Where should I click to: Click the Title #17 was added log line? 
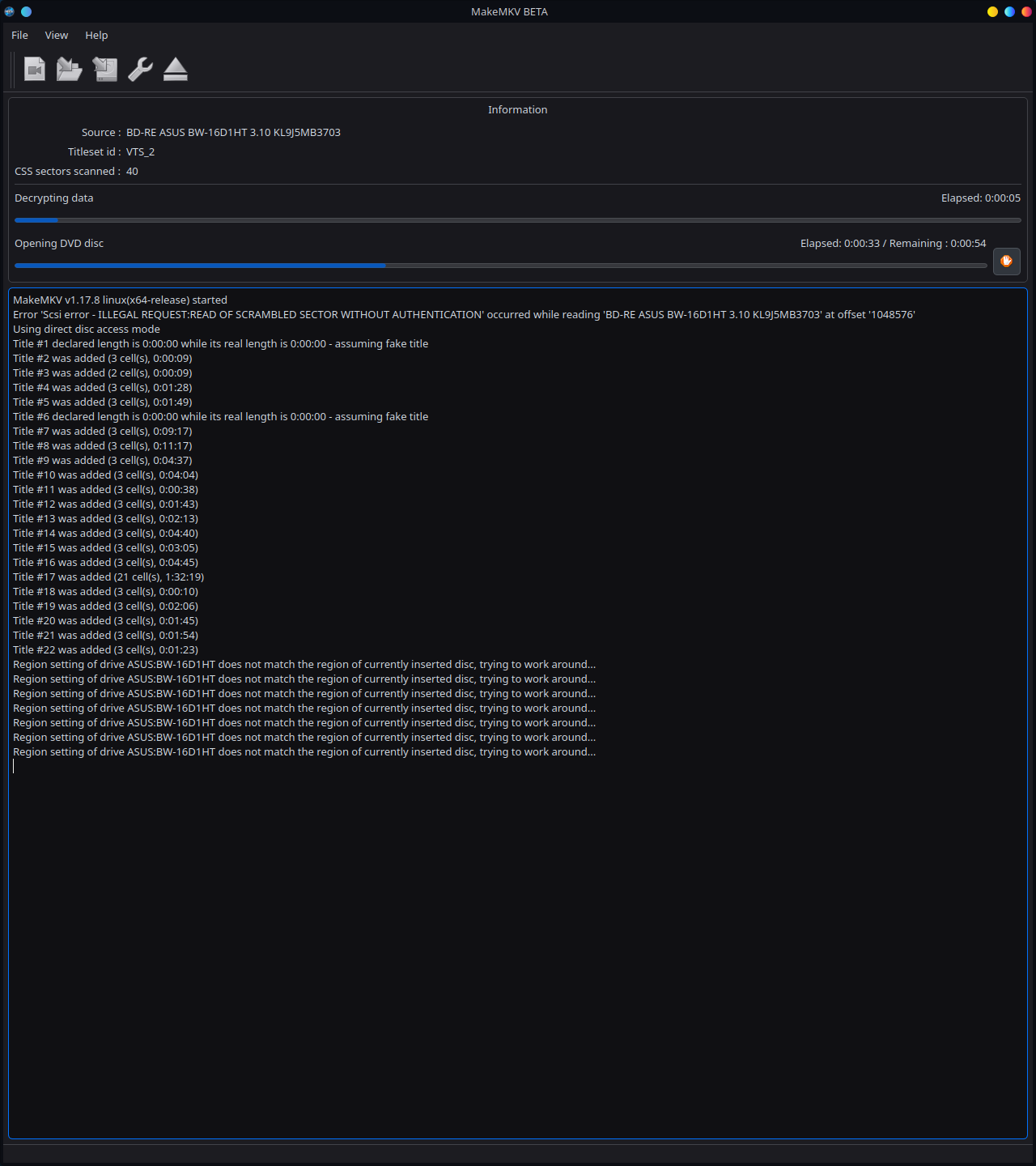coord(108,577)
